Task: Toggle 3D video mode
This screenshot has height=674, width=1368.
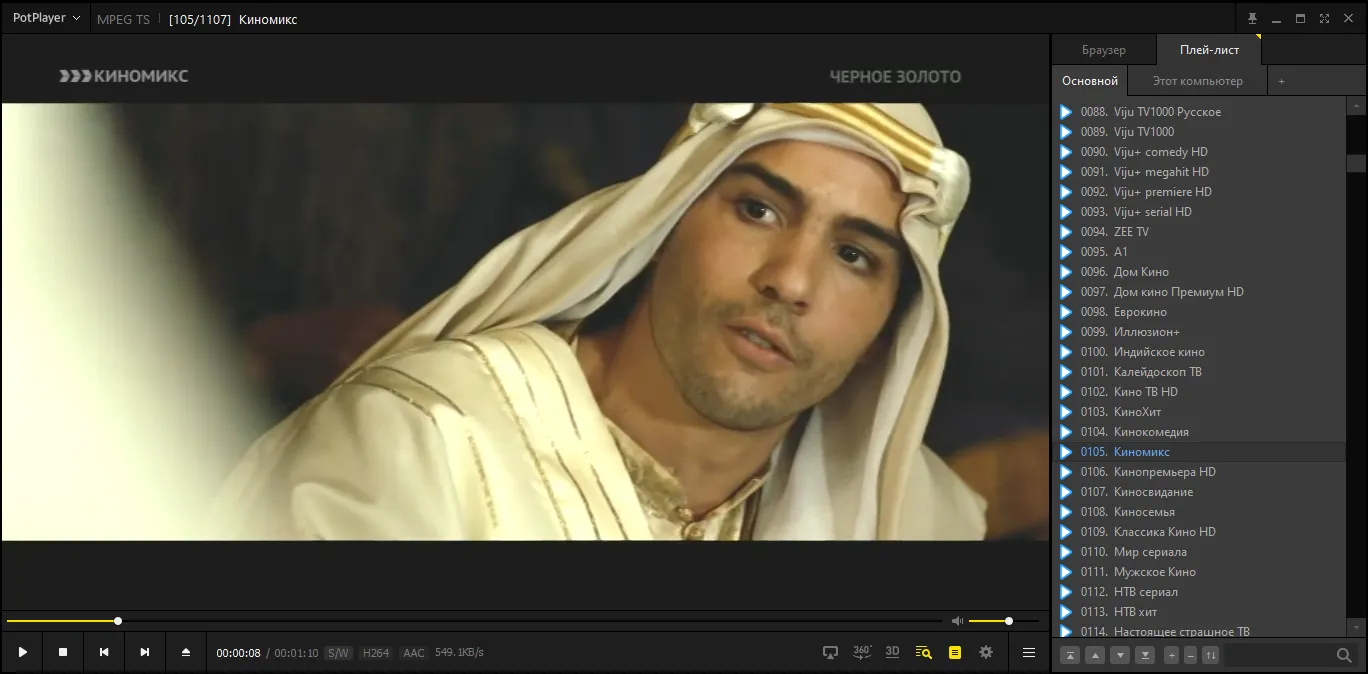Action: pyautogui.click(x=892, y=651)
